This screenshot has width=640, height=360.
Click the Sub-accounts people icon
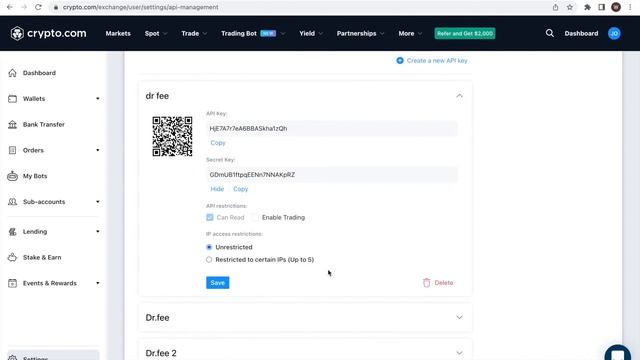(13, 202)
